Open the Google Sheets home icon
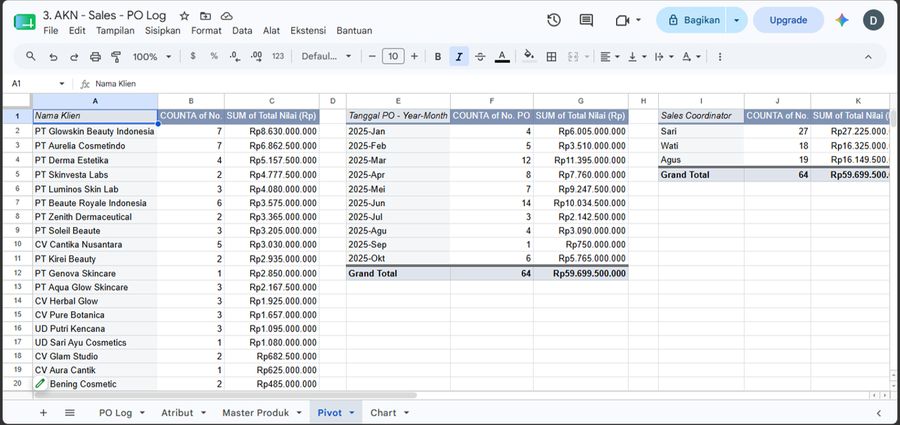 pyautogui.click(x=25, y=22)
